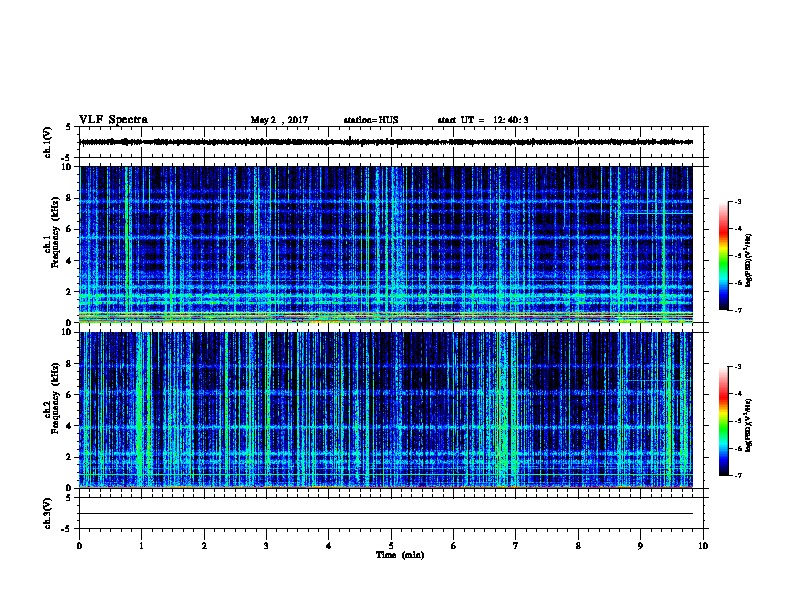Image resolution: width=792 pixels, height=612 pixels.
Task: Click the Time (min) axis title
Action: click(400, 555)
